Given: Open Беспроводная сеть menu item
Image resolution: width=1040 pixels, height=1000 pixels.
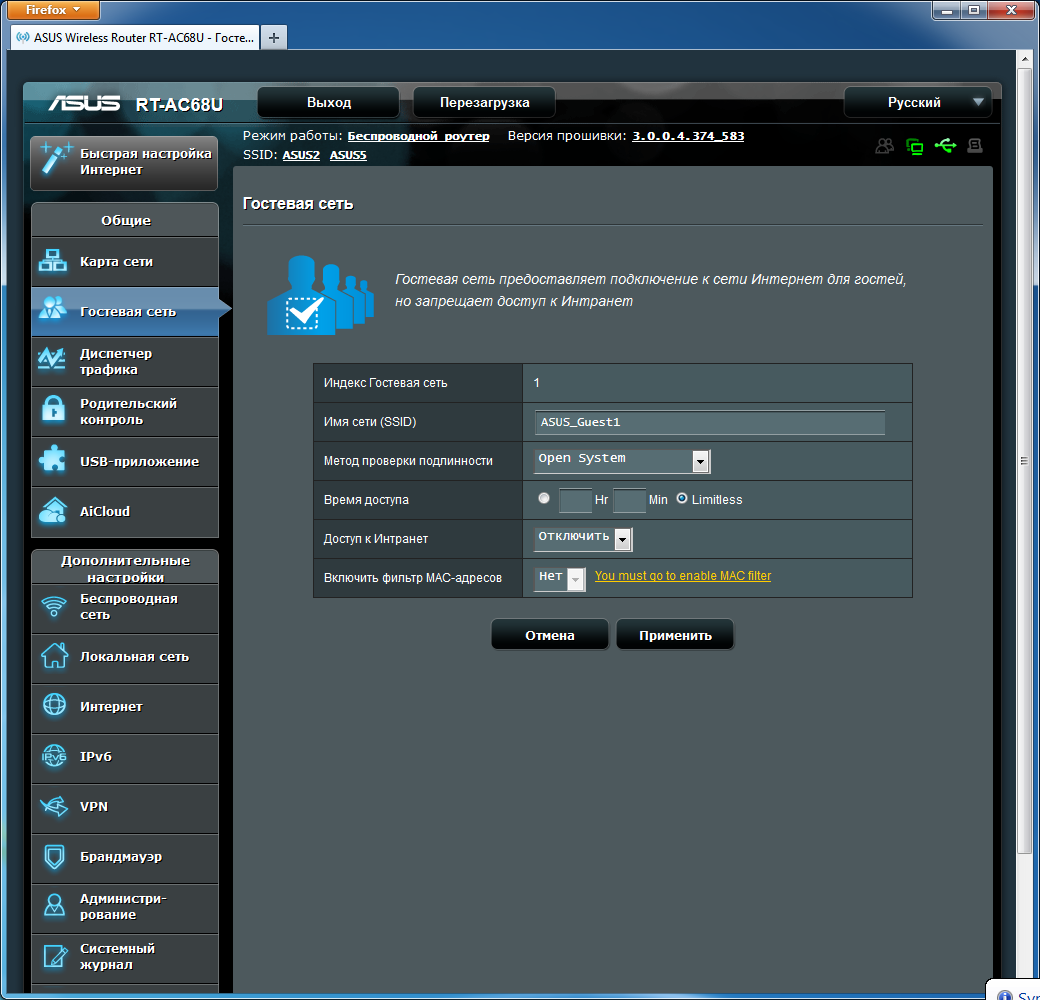Looking at the screenshot, I should coord(125,607).
